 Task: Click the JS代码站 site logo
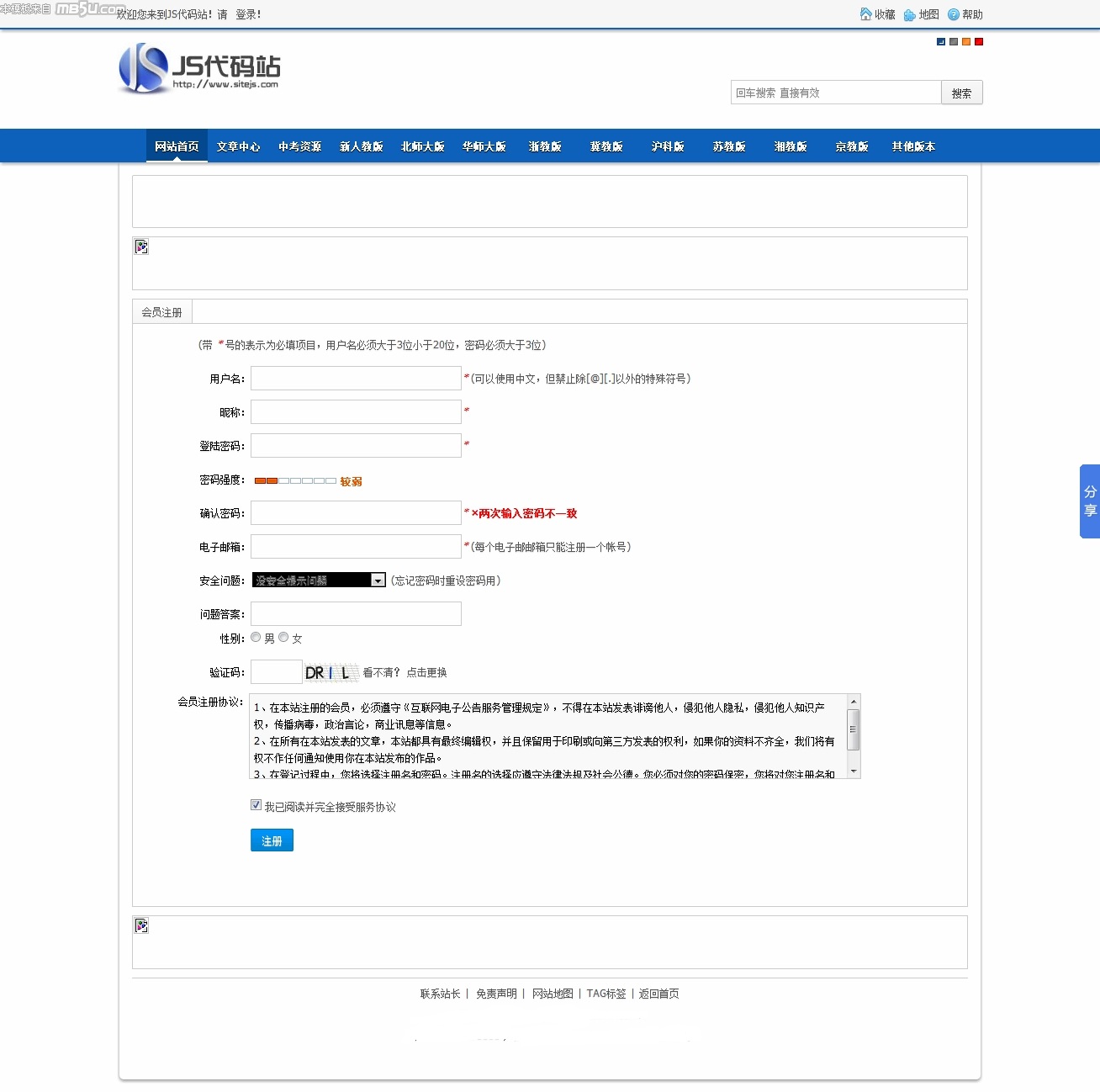coord(199,68)
